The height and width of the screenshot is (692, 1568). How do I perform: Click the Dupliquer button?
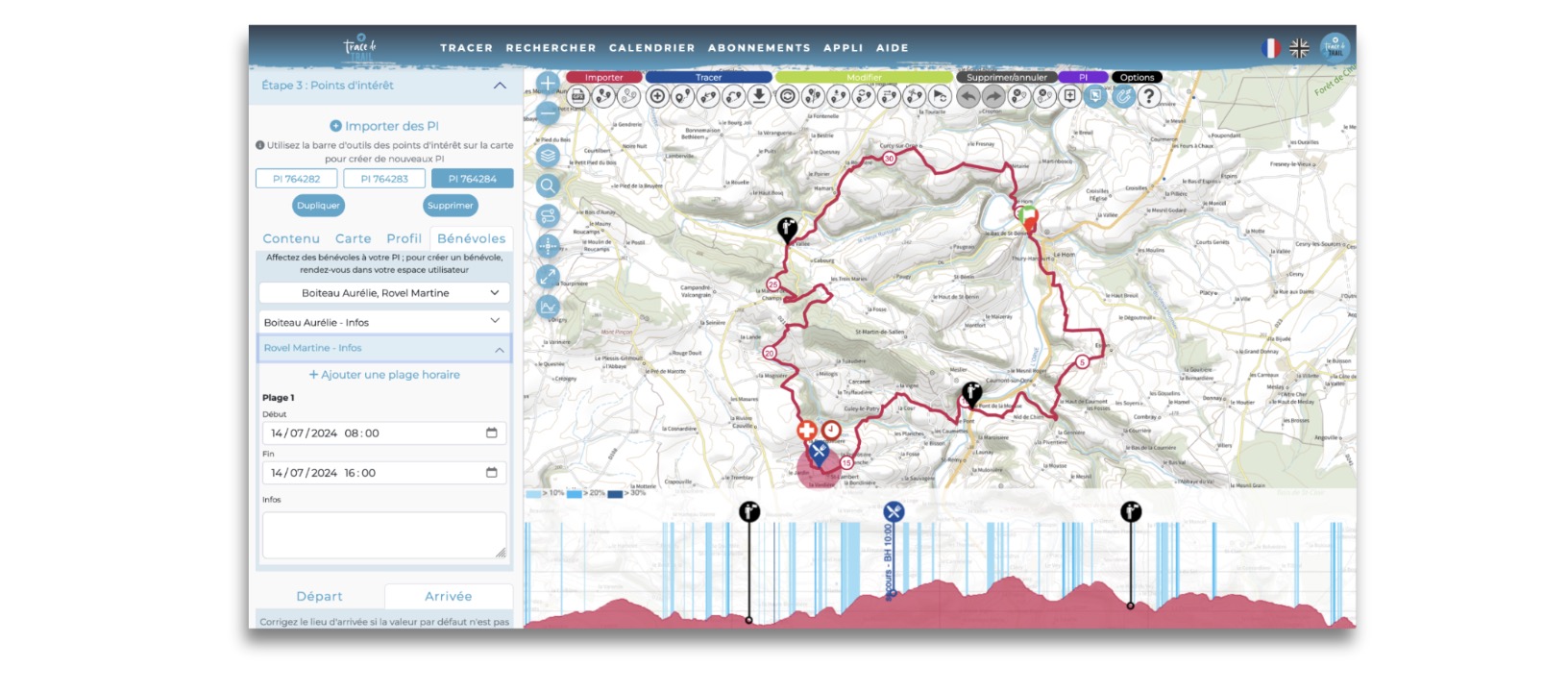pos(318,206)
